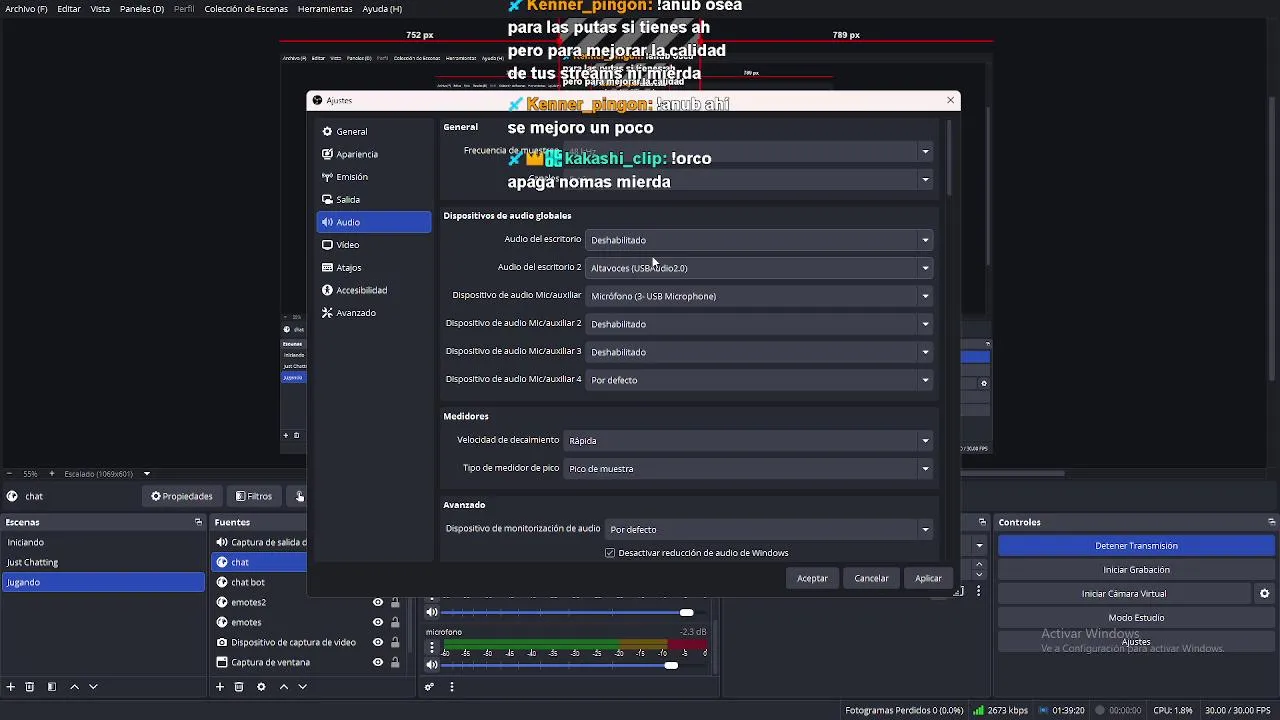
Task: Toggle lock on emotes2 source
Action: (x=395, y=602)
